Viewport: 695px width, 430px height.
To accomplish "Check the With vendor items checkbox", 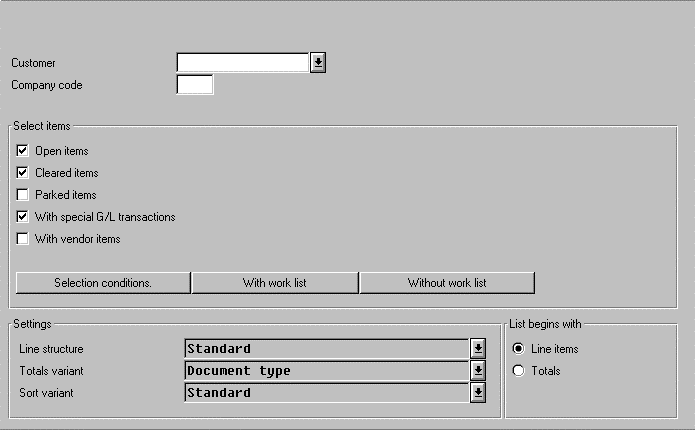I will coord(23,239).
